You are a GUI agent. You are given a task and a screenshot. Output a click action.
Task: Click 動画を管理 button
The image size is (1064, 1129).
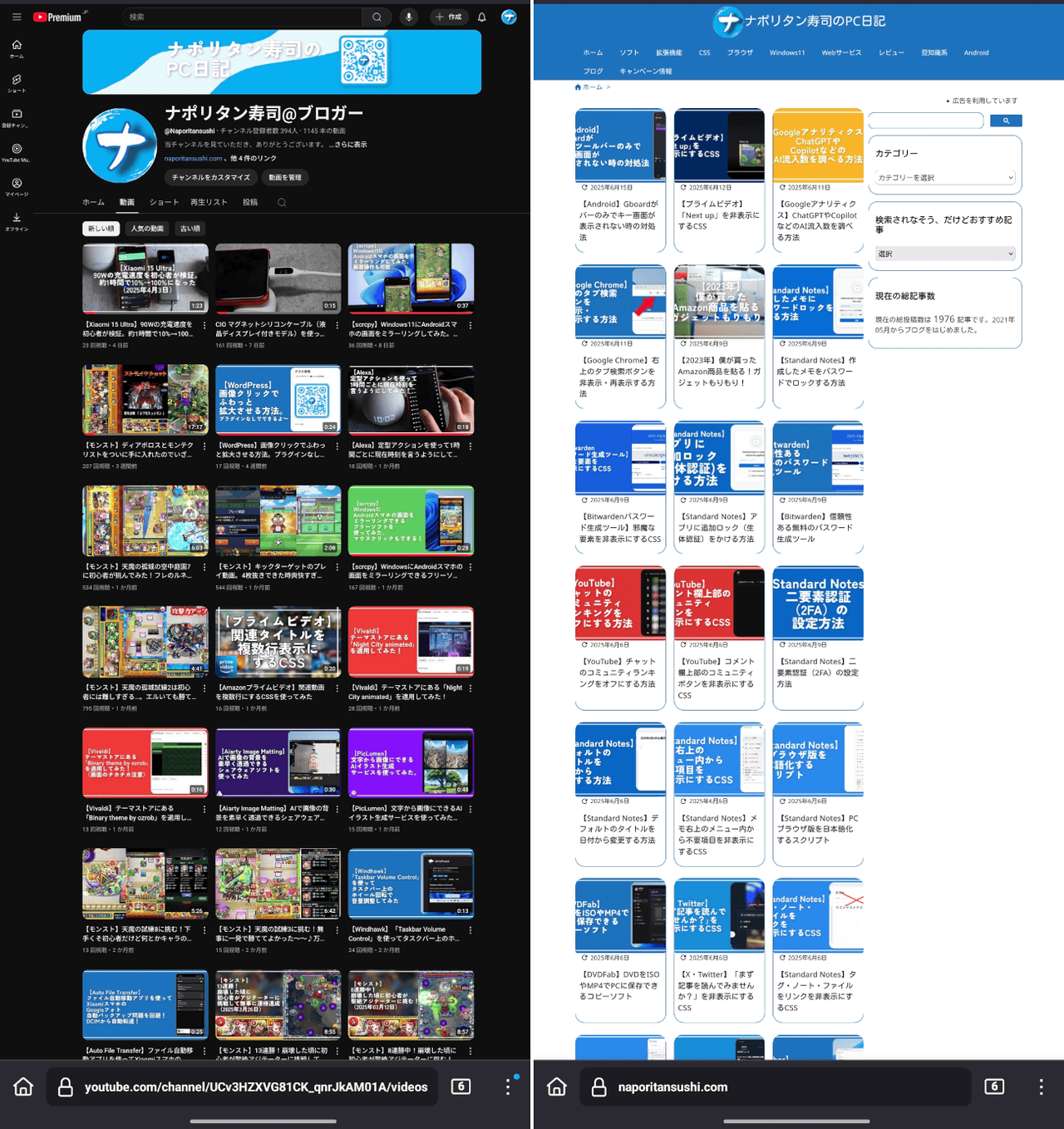coord(285,177)
